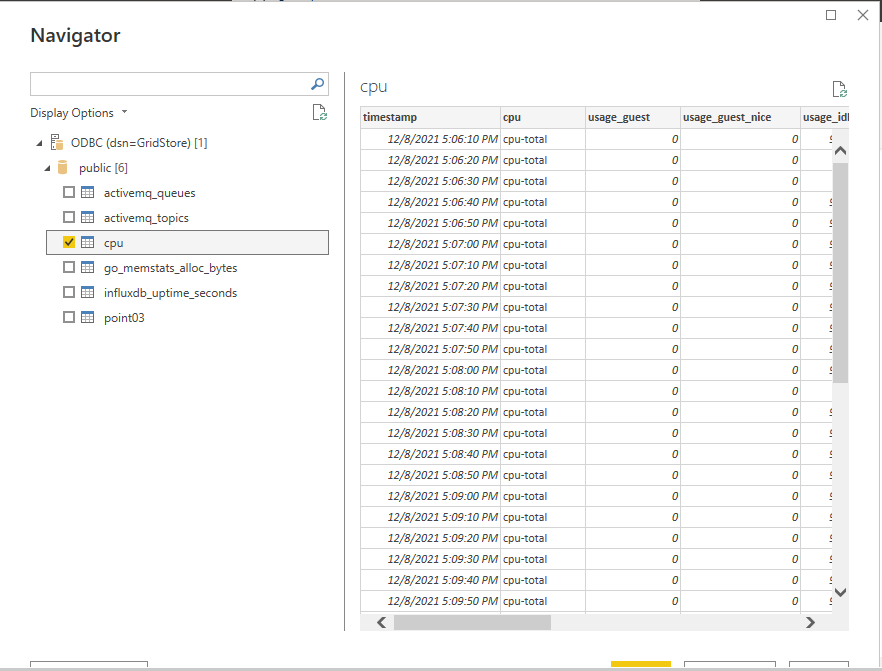This screenshot has width=882, height=671.
Task: Click inside the navigator search box
Action: tap(168, 84)
